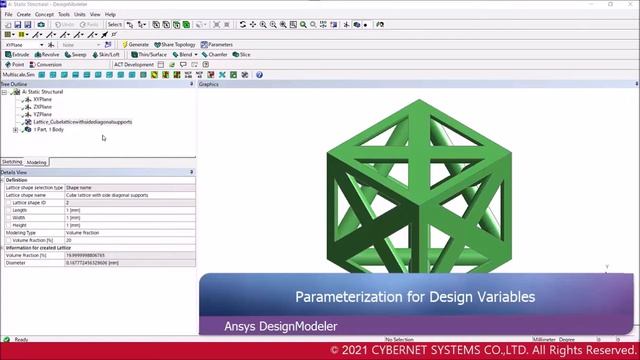Click the solid green selection filter icon
640x360 pixels.
(x=186, y=24)
